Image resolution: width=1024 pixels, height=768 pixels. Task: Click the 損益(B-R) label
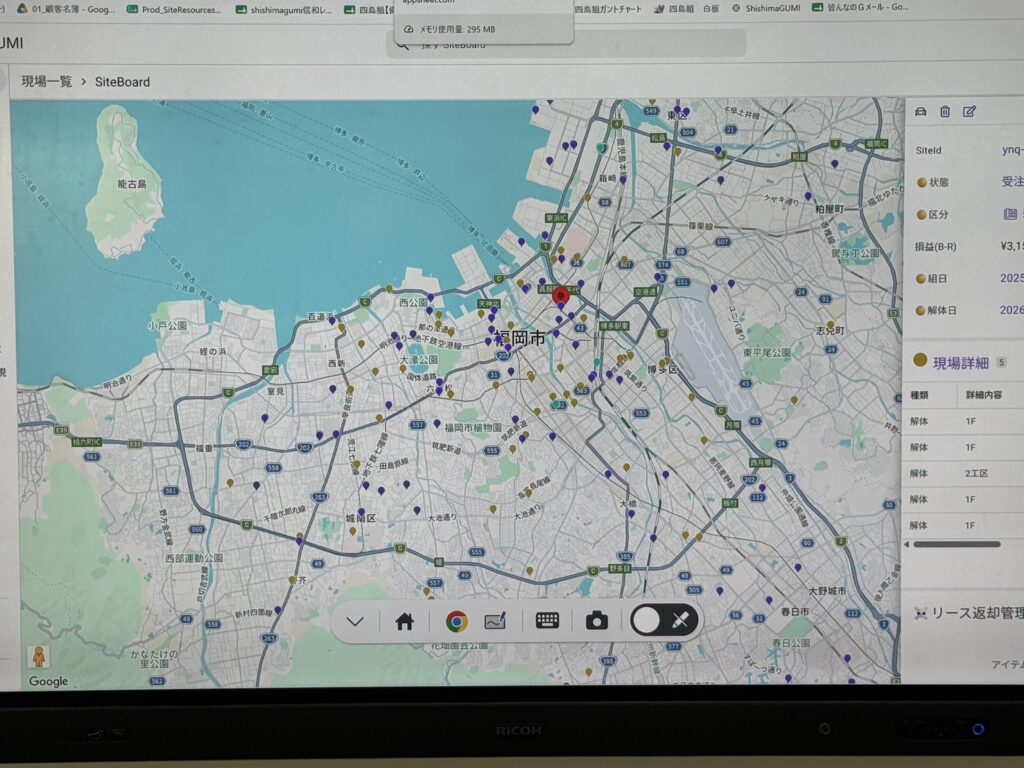935,246
